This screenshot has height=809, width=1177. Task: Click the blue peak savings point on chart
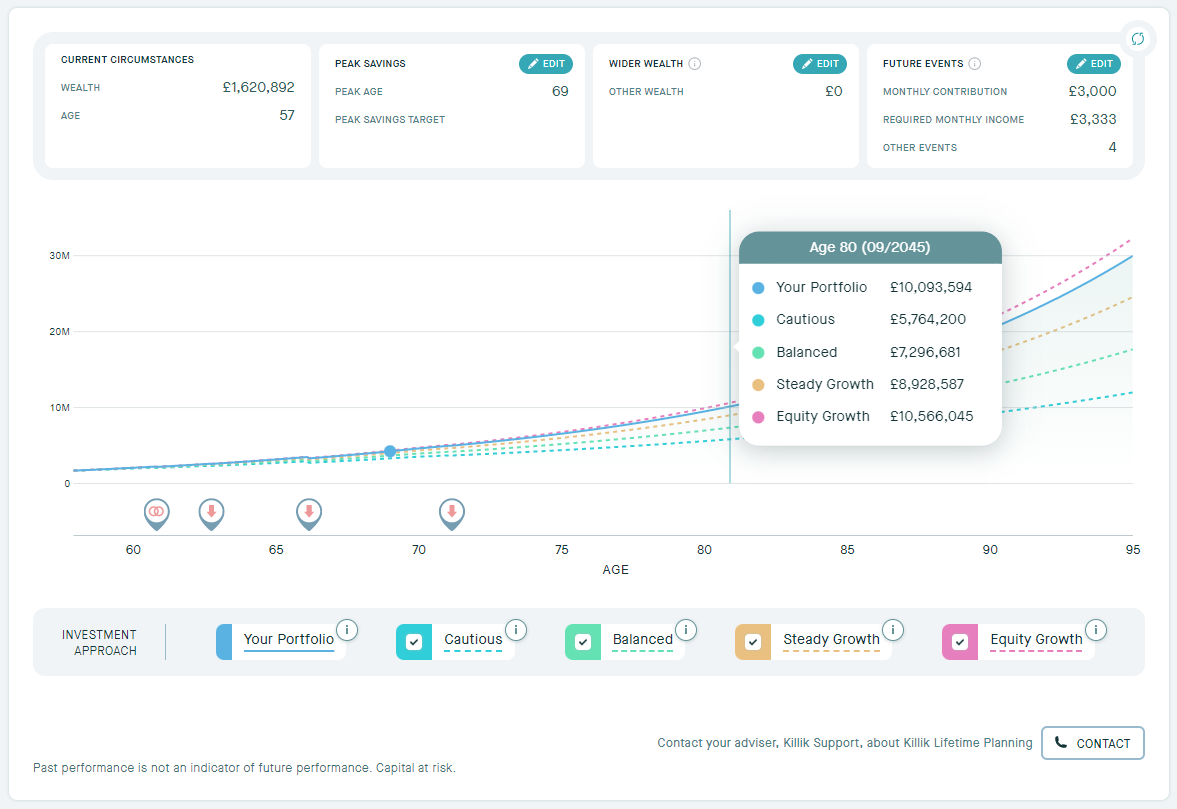[390, 452]
